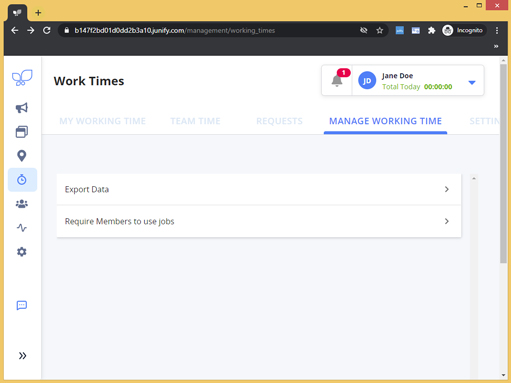Switch to My Working Time tab
511x383 pixels.
point(102,121)
